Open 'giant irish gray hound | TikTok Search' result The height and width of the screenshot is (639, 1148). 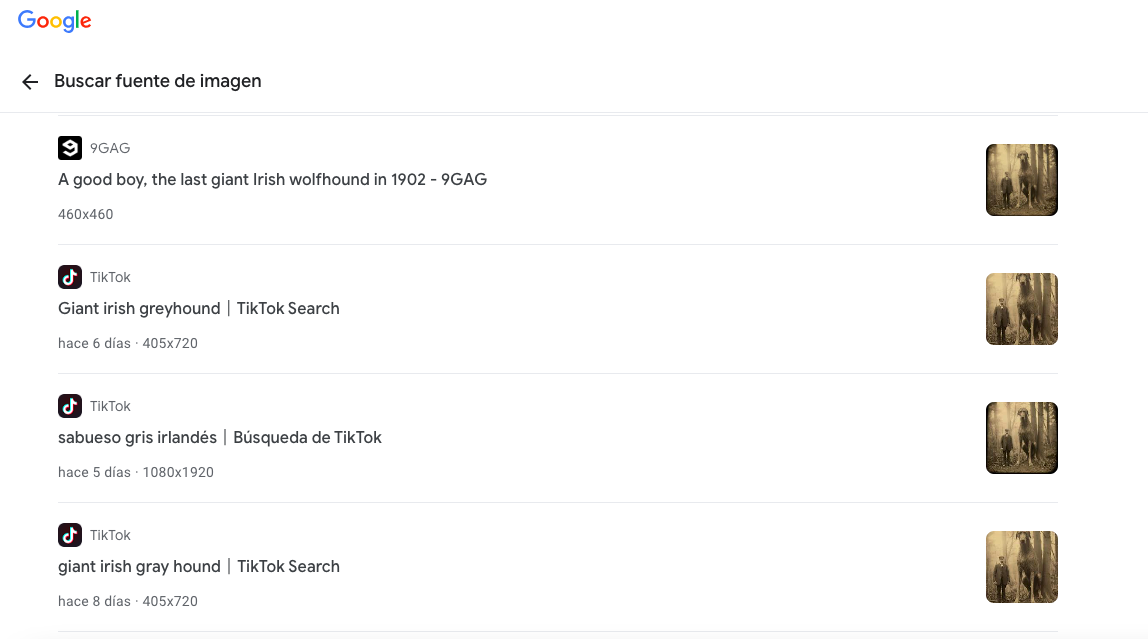click(199, 567)
